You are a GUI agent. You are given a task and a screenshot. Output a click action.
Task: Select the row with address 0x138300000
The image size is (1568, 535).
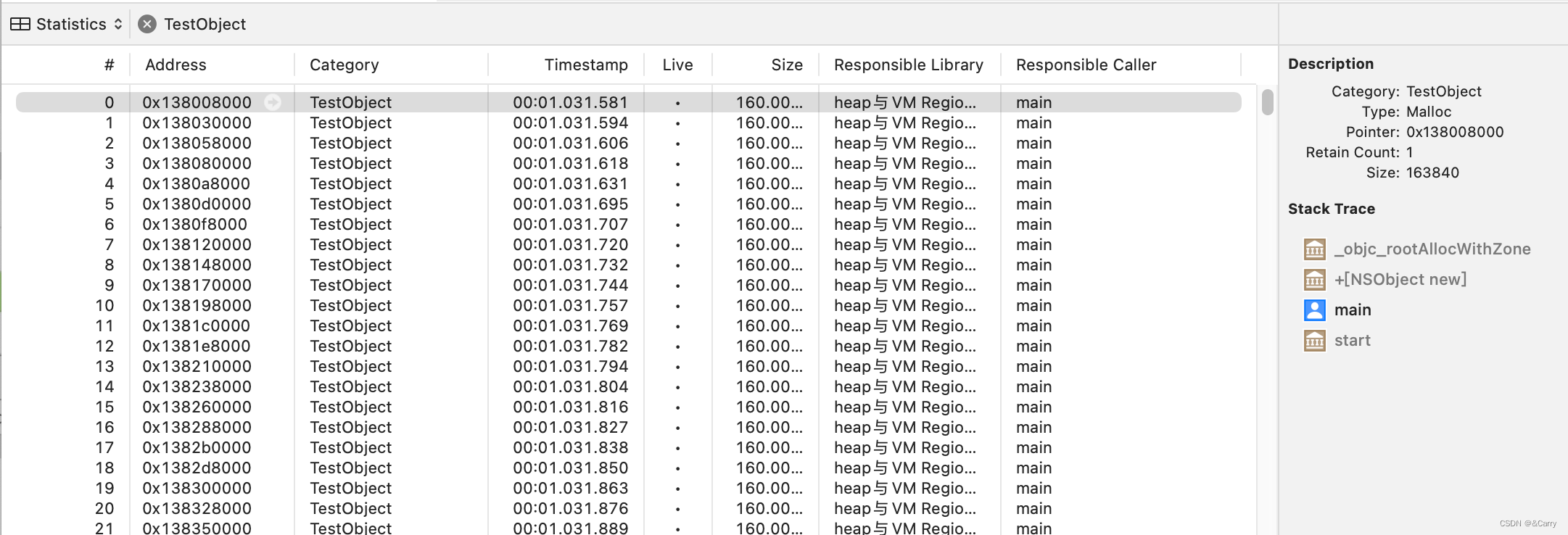pyautogui.click(x=628, y=488)
